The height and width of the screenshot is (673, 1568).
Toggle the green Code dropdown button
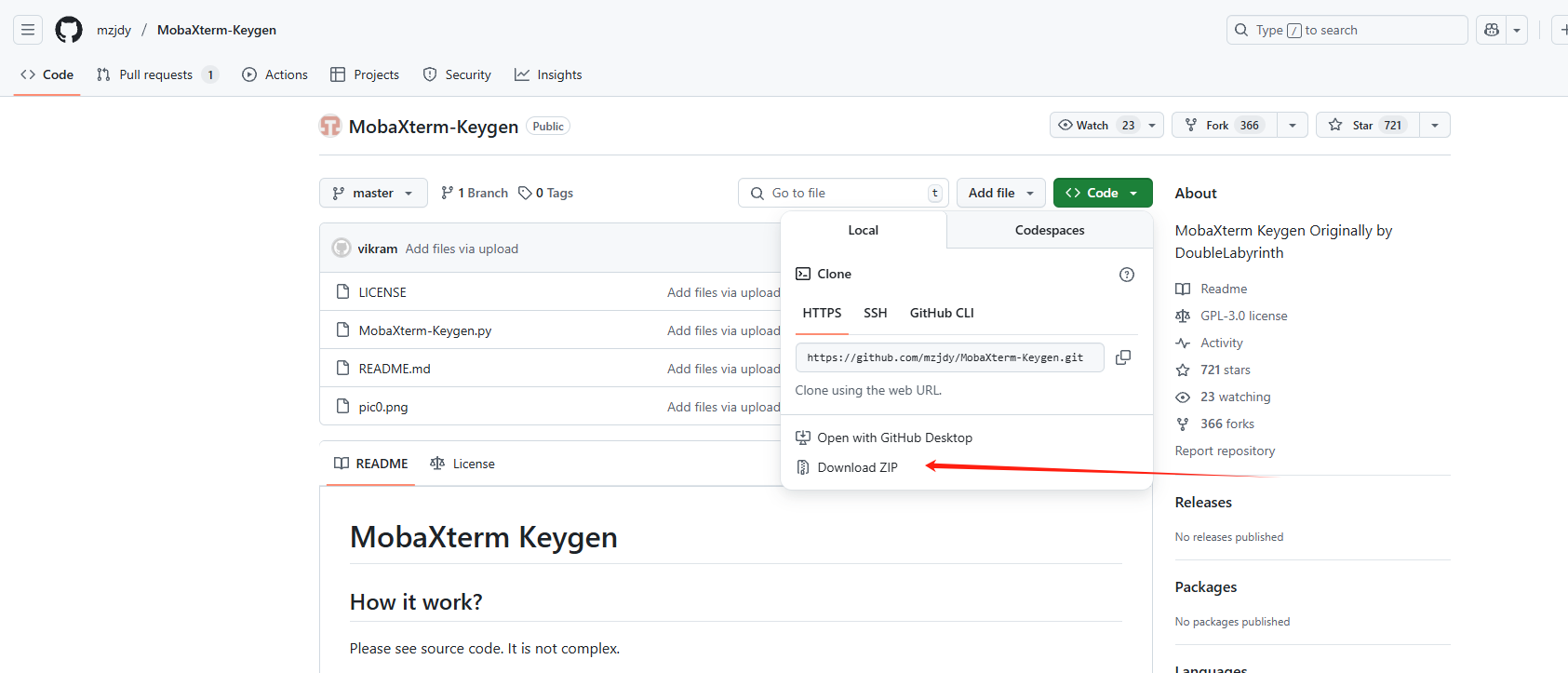pos(1103,193)
